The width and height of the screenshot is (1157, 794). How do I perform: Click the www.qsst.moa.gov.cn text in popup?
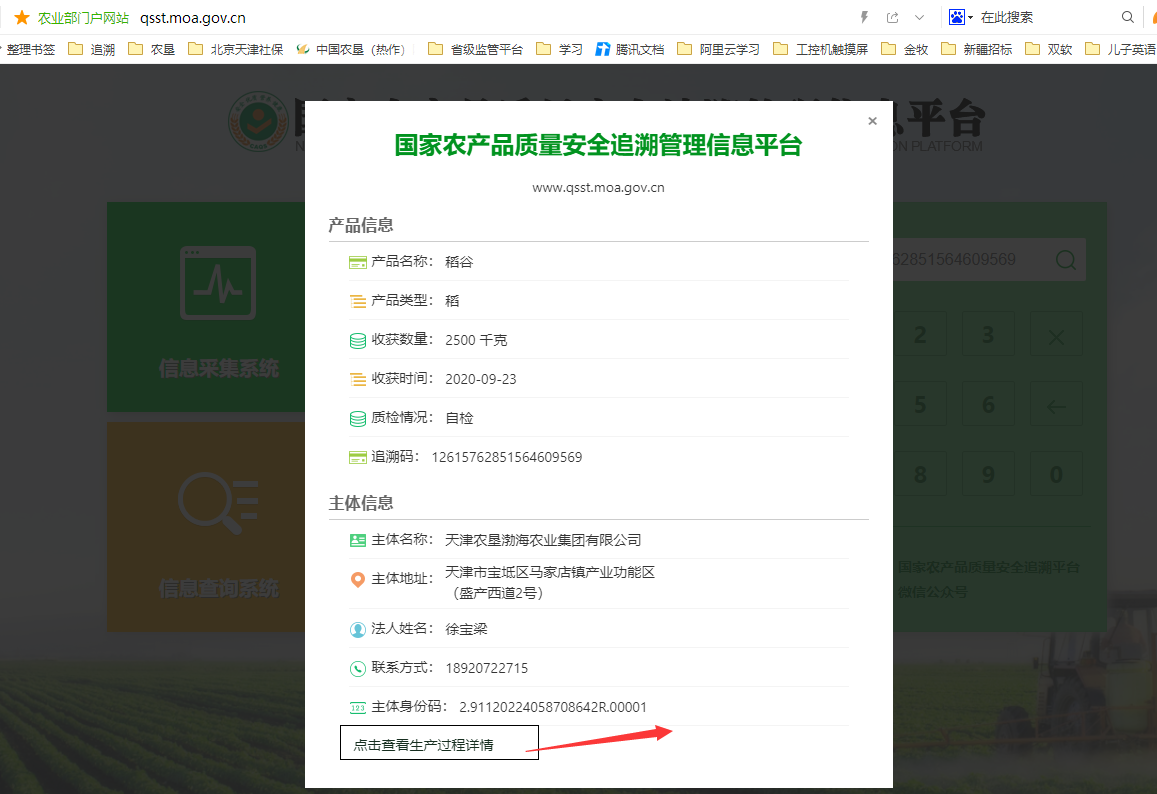598,187
